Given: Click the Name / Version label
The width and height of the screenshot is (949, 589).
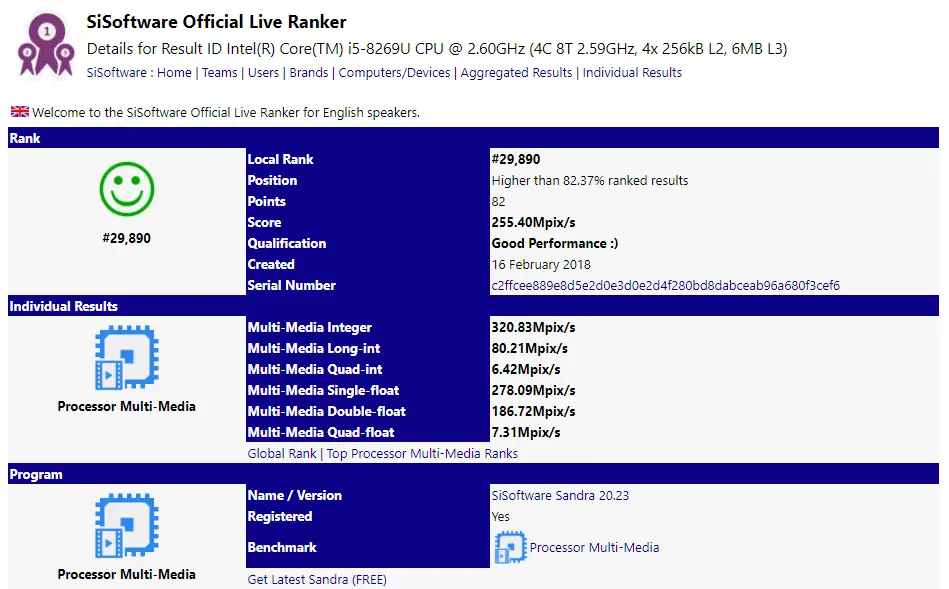Looking at the screenshot, I should coord(295,495).
